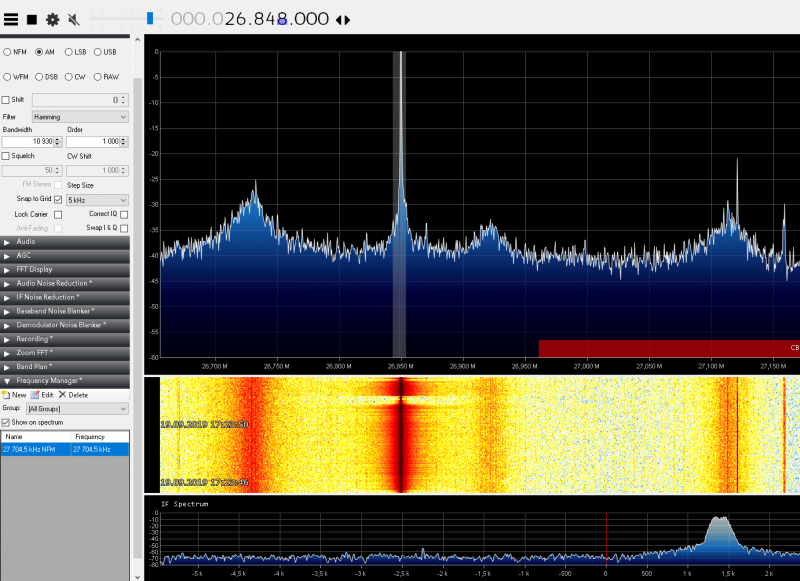Enable the Lock Carrier checkbox
The height and width of the screenshot is (581, 800).
pos(58,215)
